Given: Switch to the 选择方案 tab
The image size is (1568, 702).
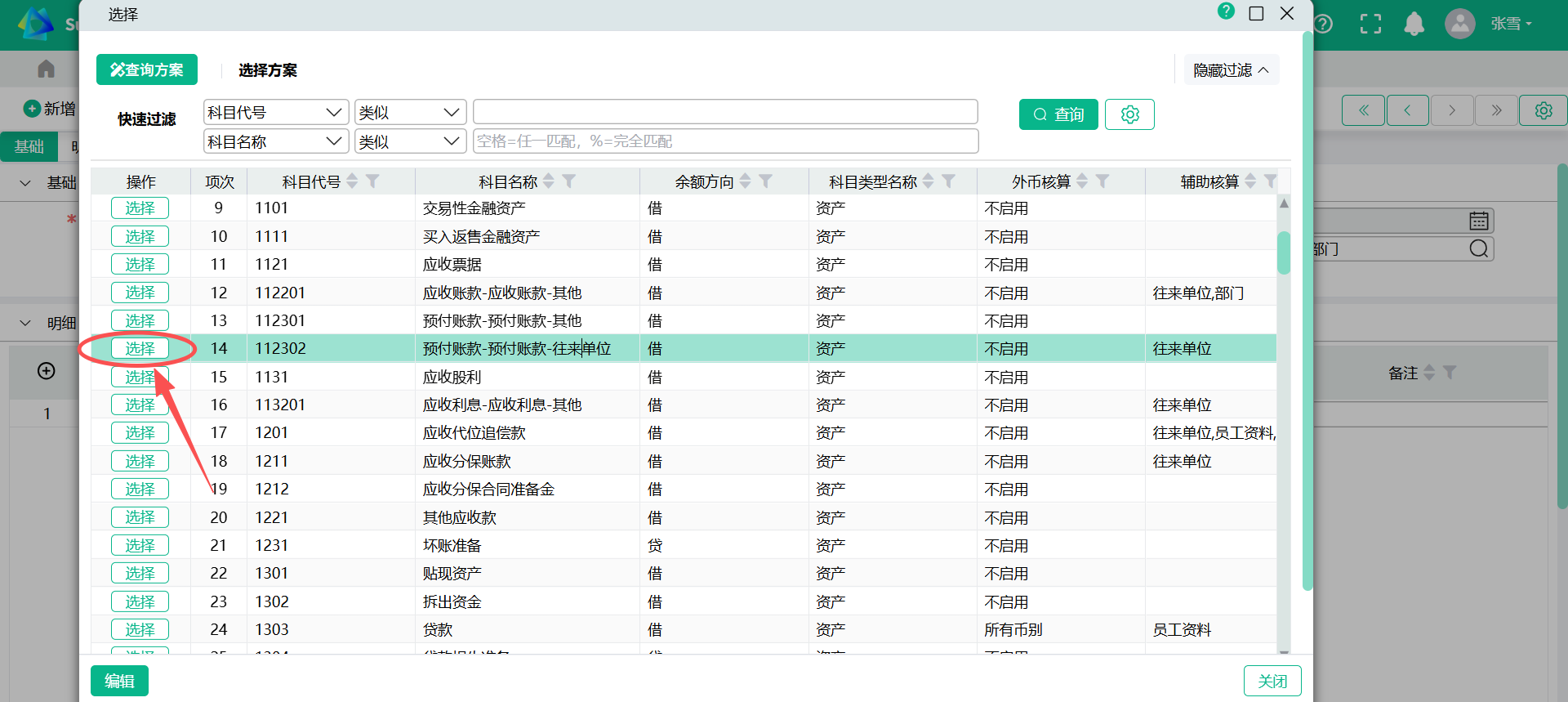Looking at the screenshot, I should (268, 70).
